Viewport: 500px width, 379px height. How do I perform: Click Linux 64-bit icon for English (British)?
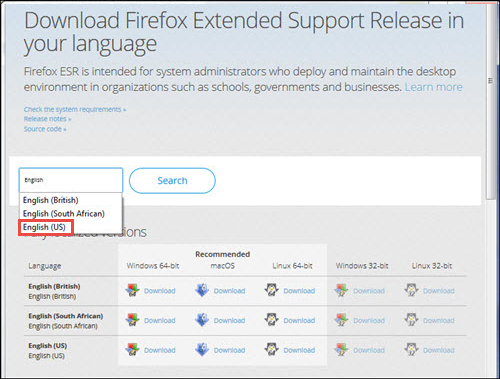point(272,290)
